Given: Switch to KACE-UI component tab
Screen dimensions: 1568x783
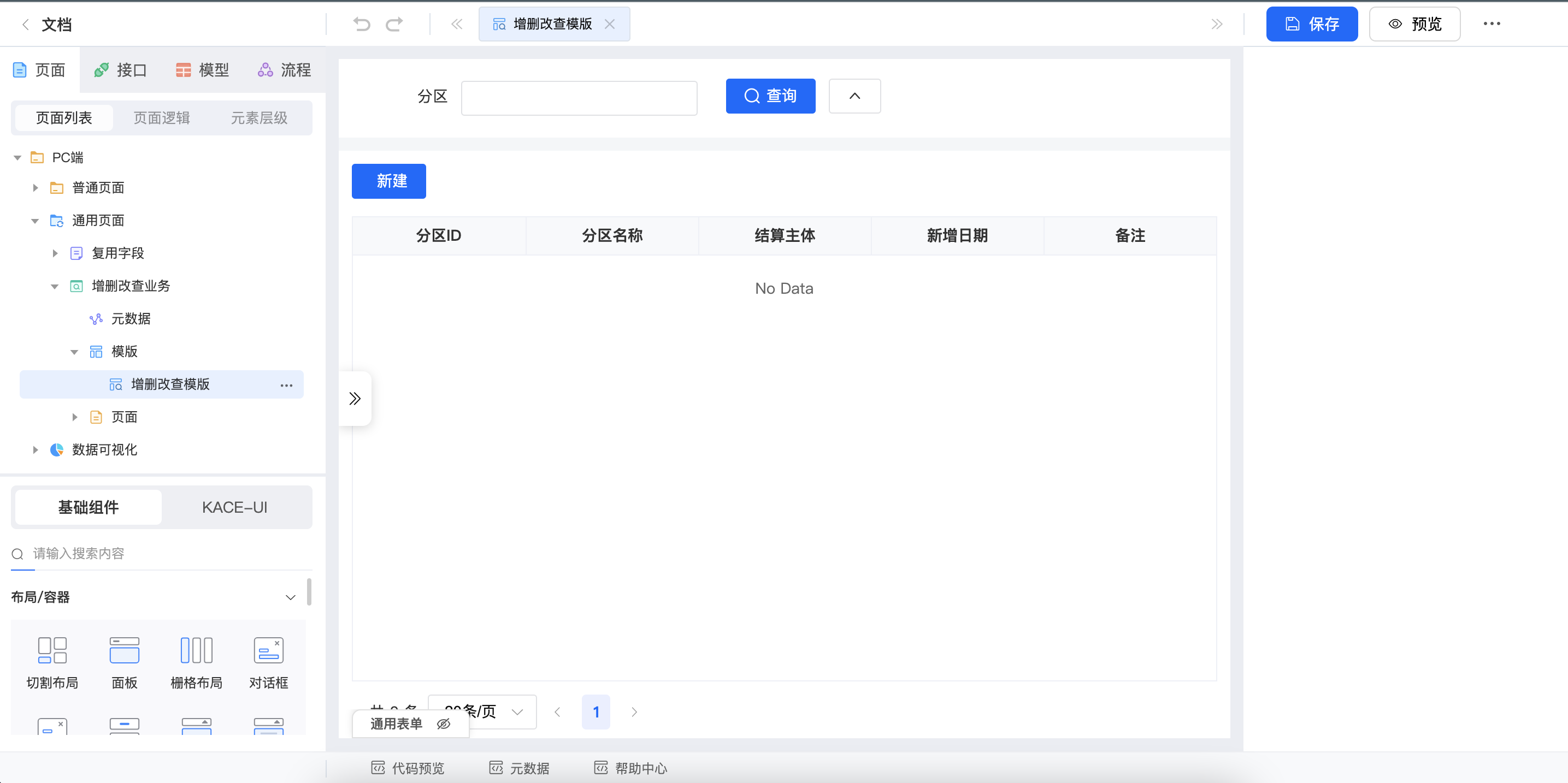Looking at the screenshot, I should coord(234,507).
